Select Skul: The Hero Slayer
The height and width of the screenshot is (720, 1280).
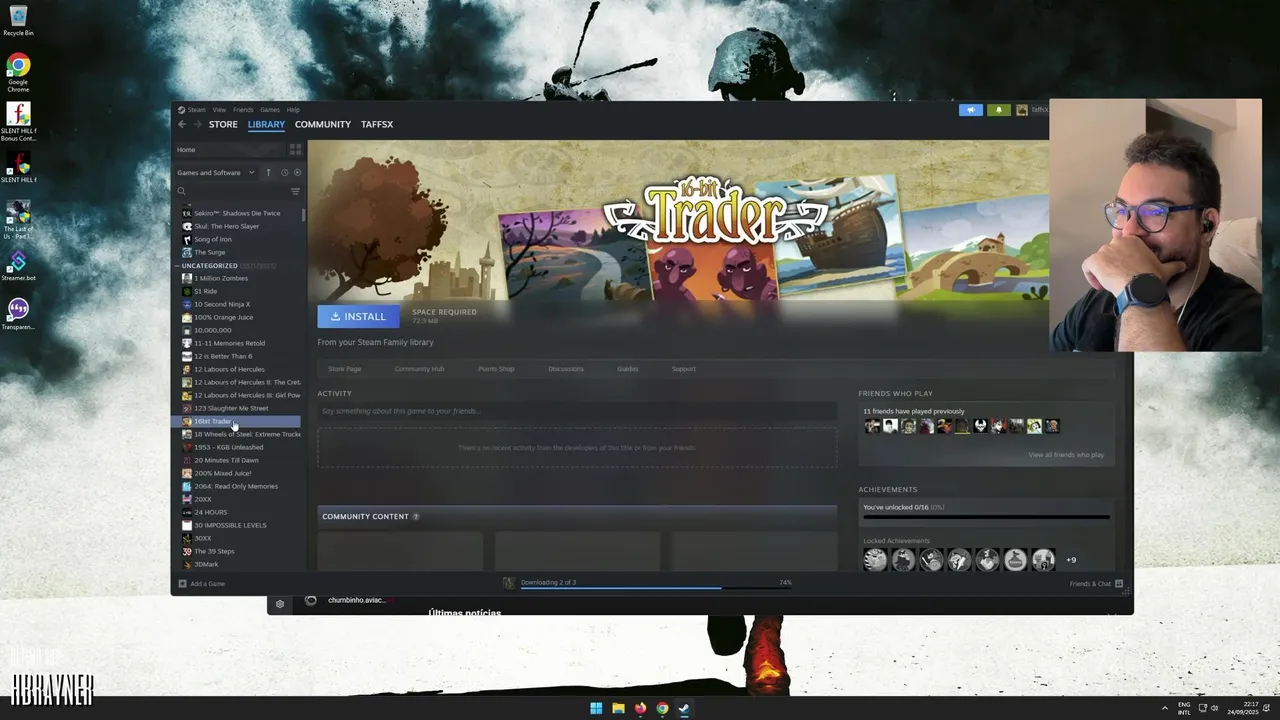226,226
